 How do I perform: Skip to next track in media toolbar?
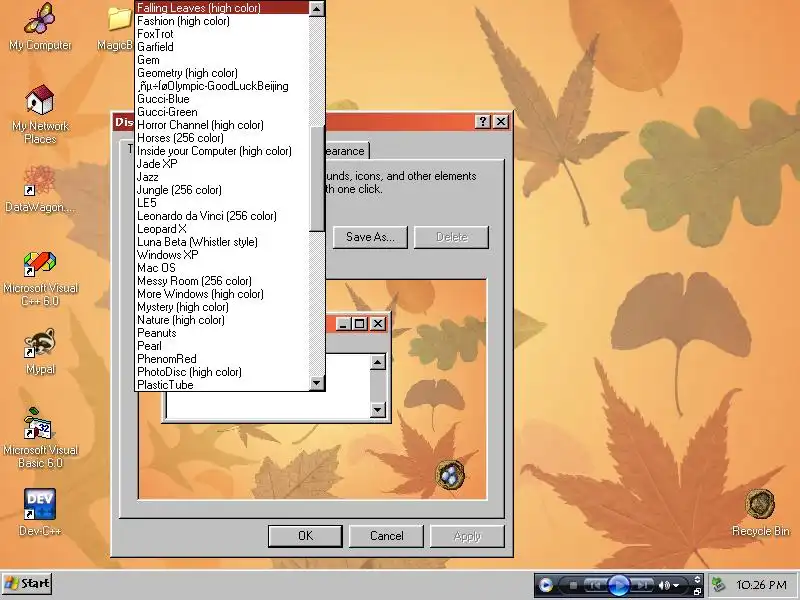pyautogui.click(x=643, y=585)
